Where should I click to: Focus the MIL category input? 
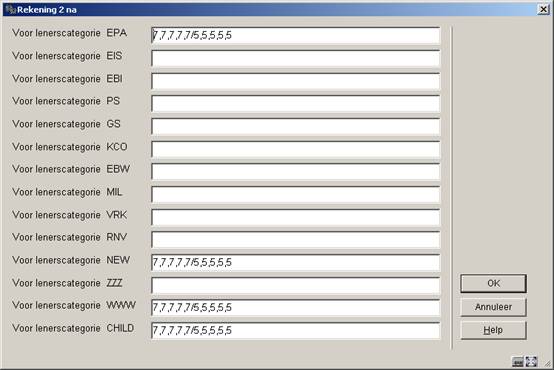click(296, 194)
